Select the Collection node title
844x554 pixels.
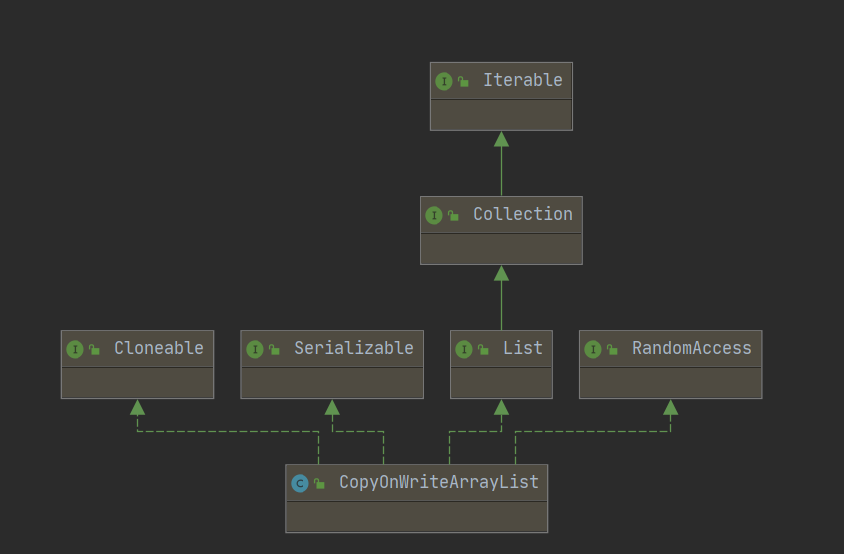point(522,214)
